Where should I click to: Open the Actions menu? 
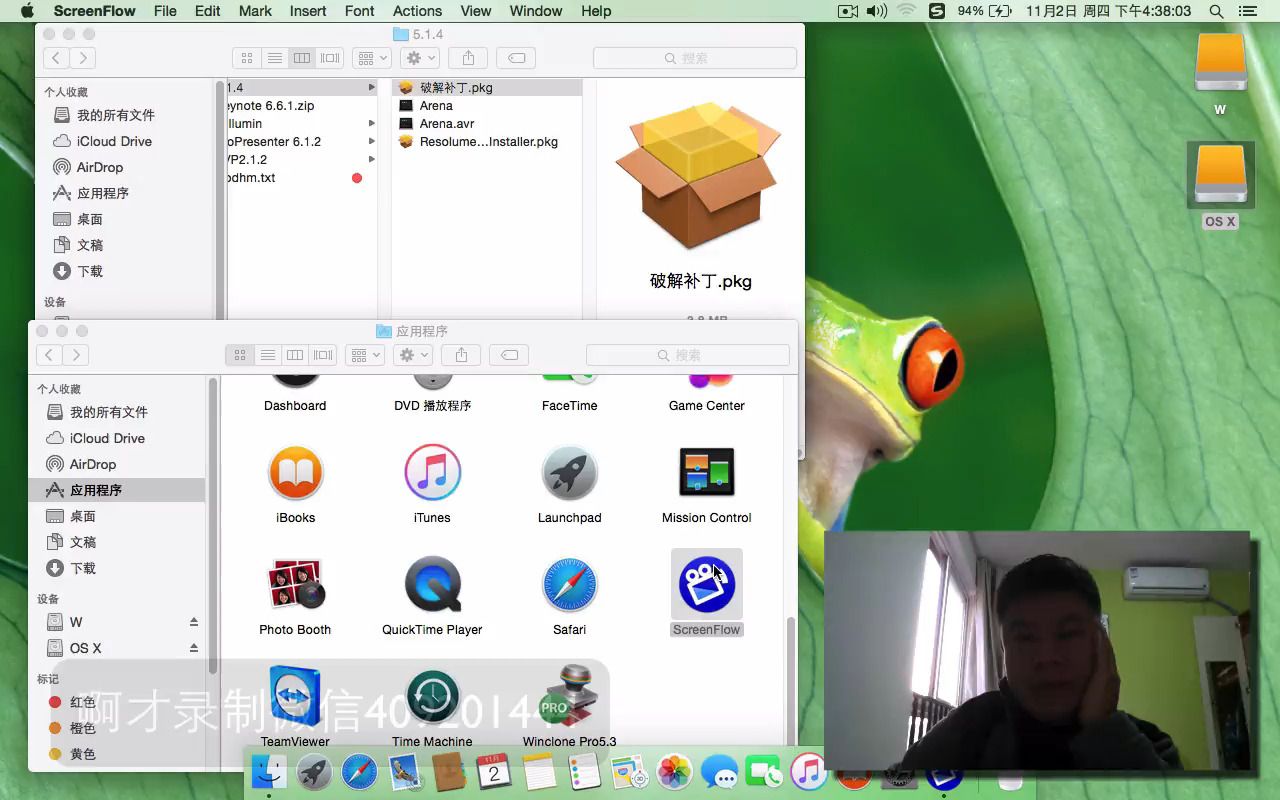point(417,11)
